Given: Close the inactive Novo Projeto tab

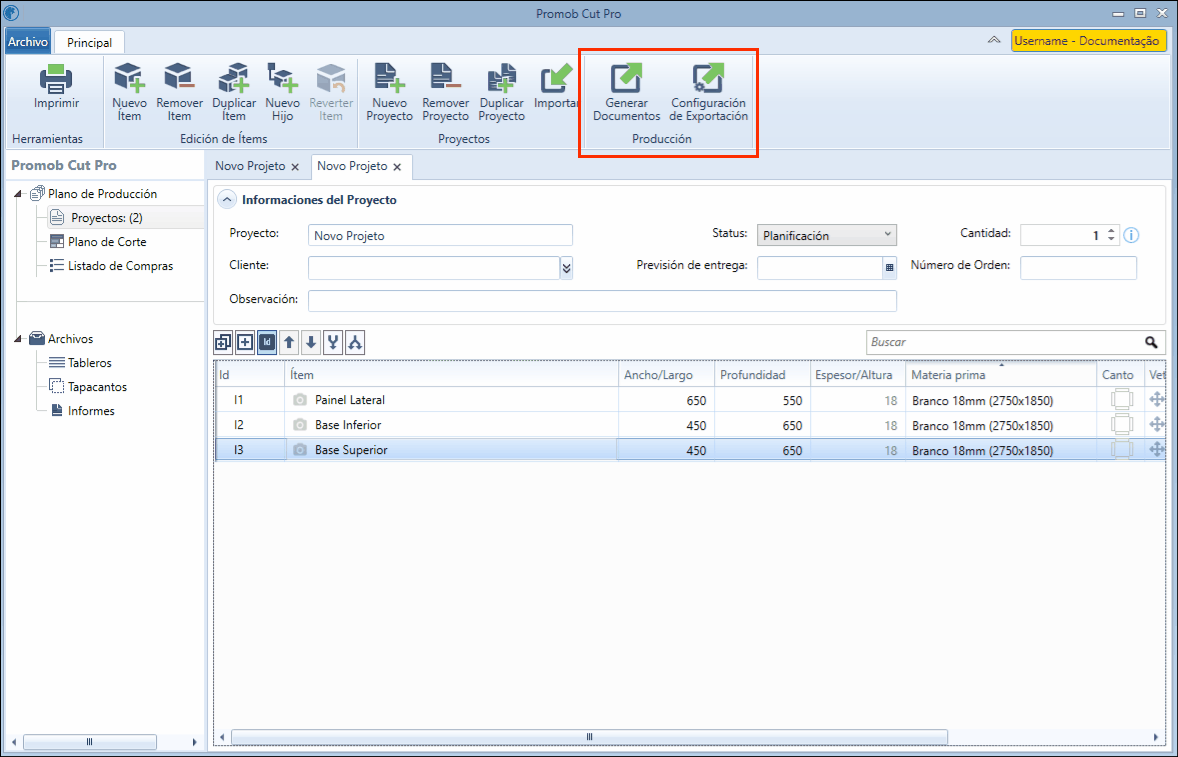Looking at the screenshot, I should point(295,167).
